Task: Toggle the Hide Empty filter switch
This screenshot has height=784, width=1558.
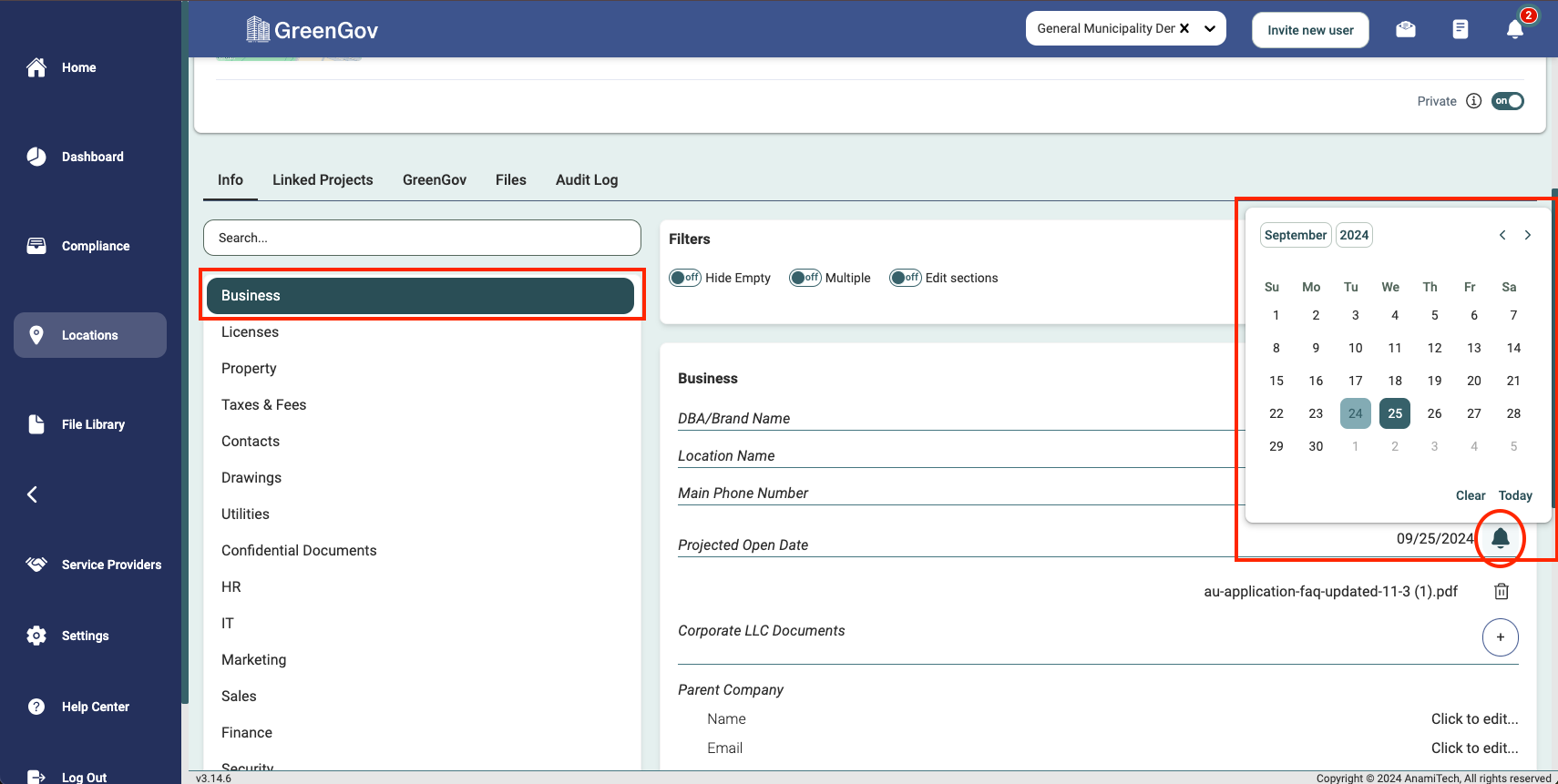Action: point(685,278)
